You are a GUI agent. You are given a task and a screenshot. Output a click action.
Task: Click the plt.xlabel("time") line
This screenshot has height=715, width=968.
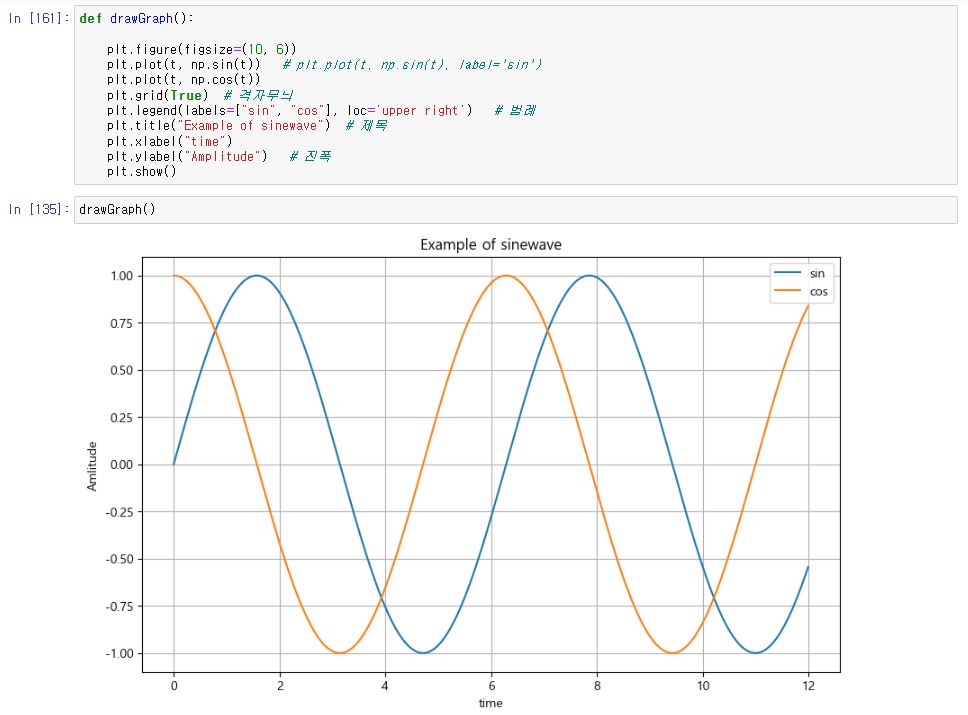pyautogui.click(x=169, y=141)
